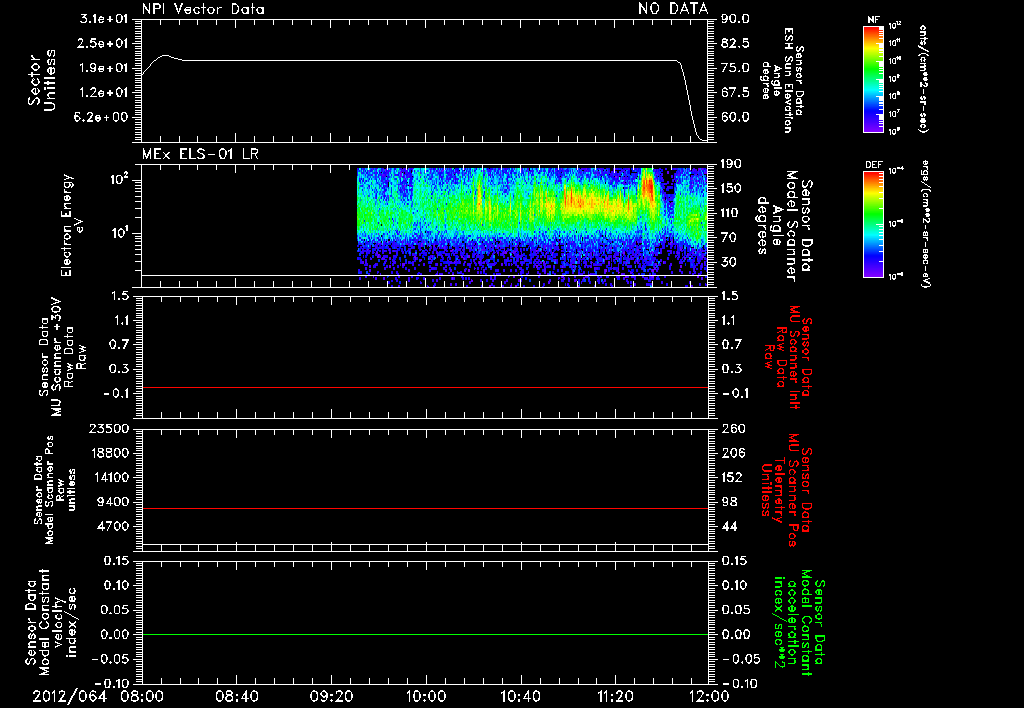The width and height of the screenshot is (1024, 708).
Task: Click the 'Electron Energy eV' axis label
Action: click(72, 225)
